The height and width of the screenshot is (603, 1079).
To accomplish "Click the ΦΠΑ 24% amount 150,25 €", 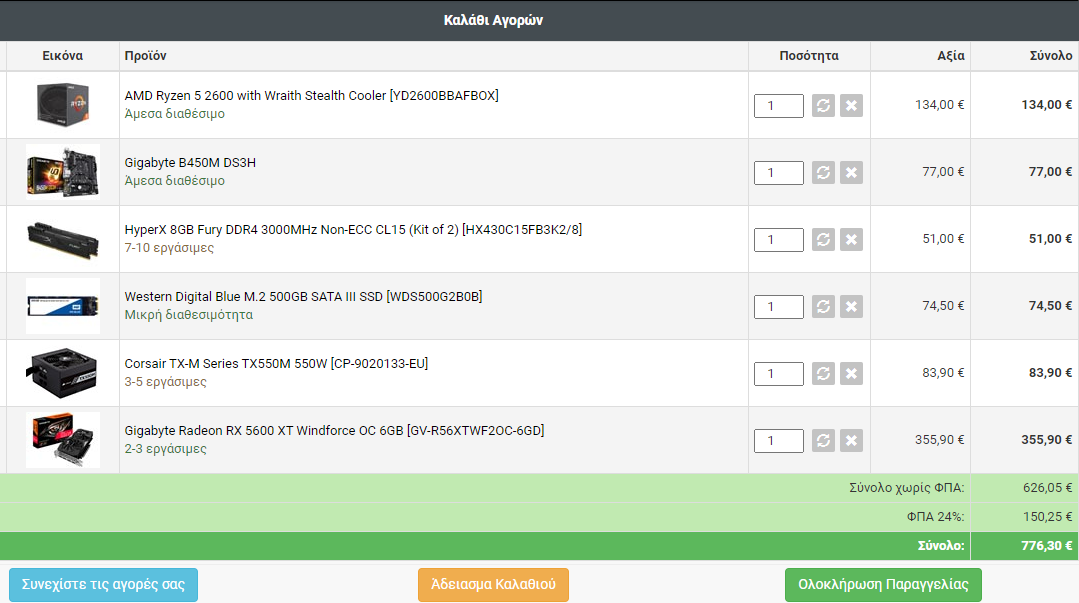I will (x=1047, y=517).
